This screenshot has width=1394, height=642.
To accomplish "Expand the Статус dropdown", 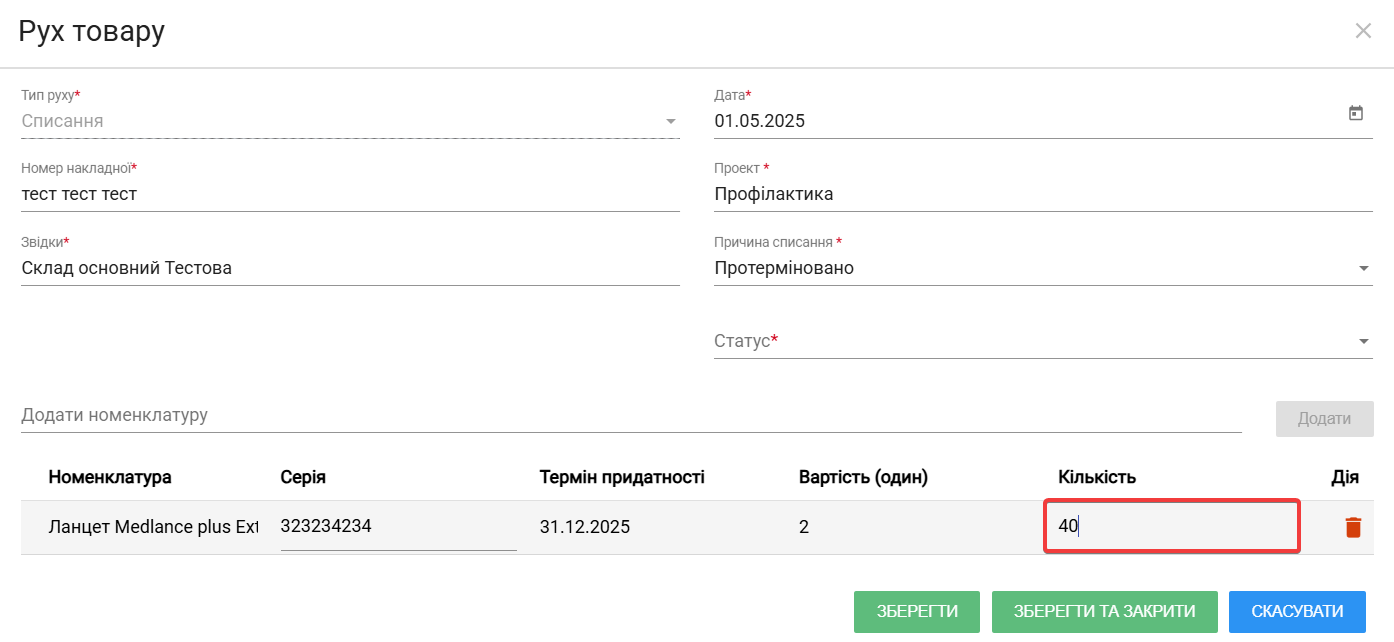I will [1363, 342].
